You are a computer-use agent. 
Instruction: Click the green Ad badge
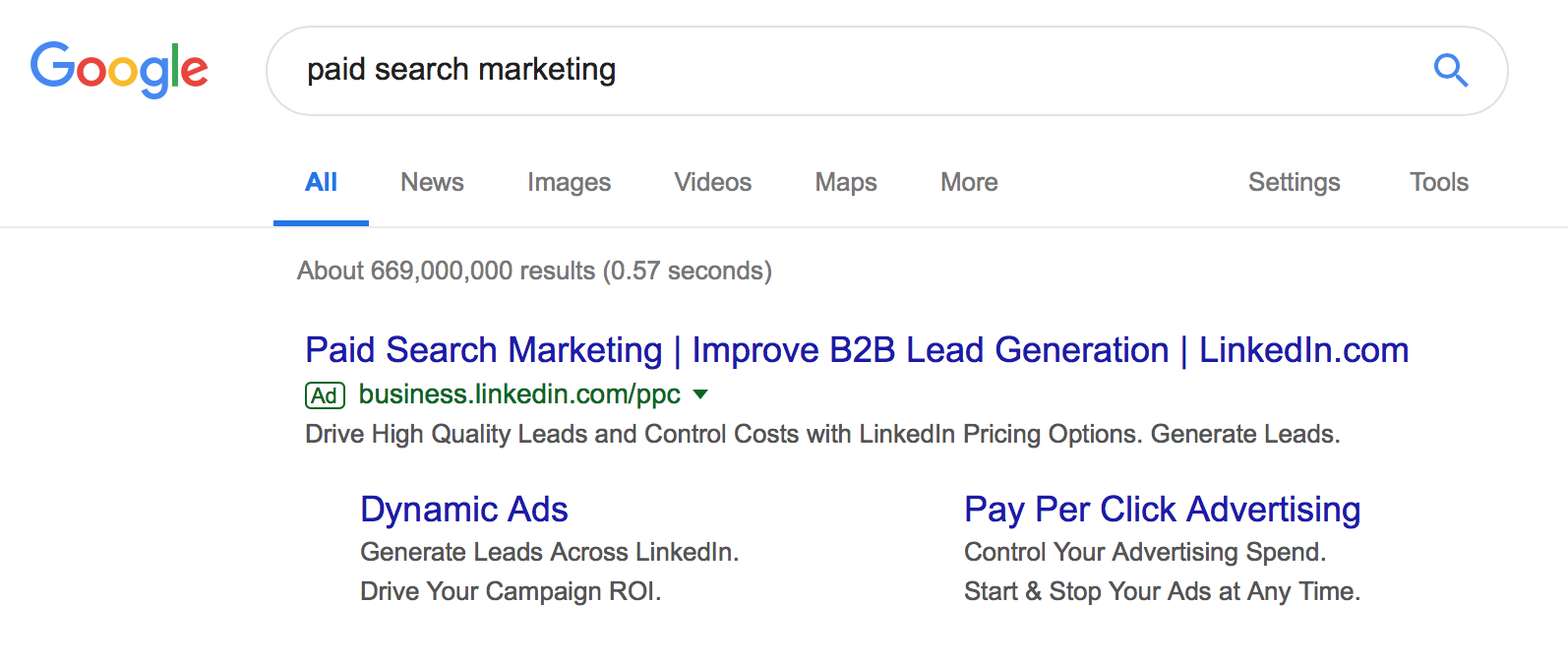tap(325, 395)
